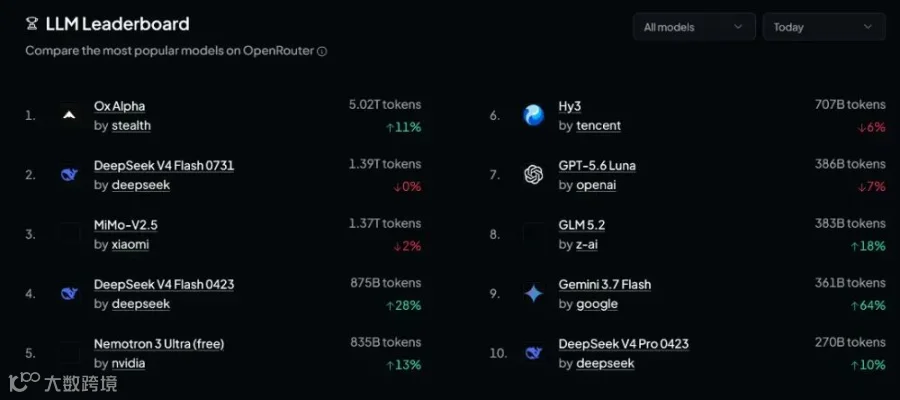This screenshot has width=900, height=400.
Task: Click the hourglass icon by LLM Leaderboard
Action: pyautogui.click(x=32, y=24)
